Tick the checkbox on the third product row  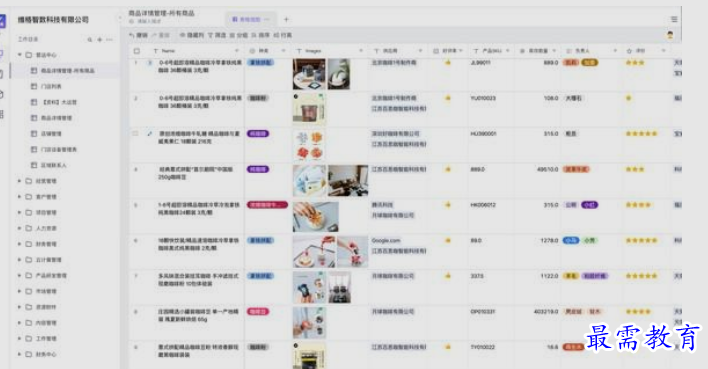point(135,134)
